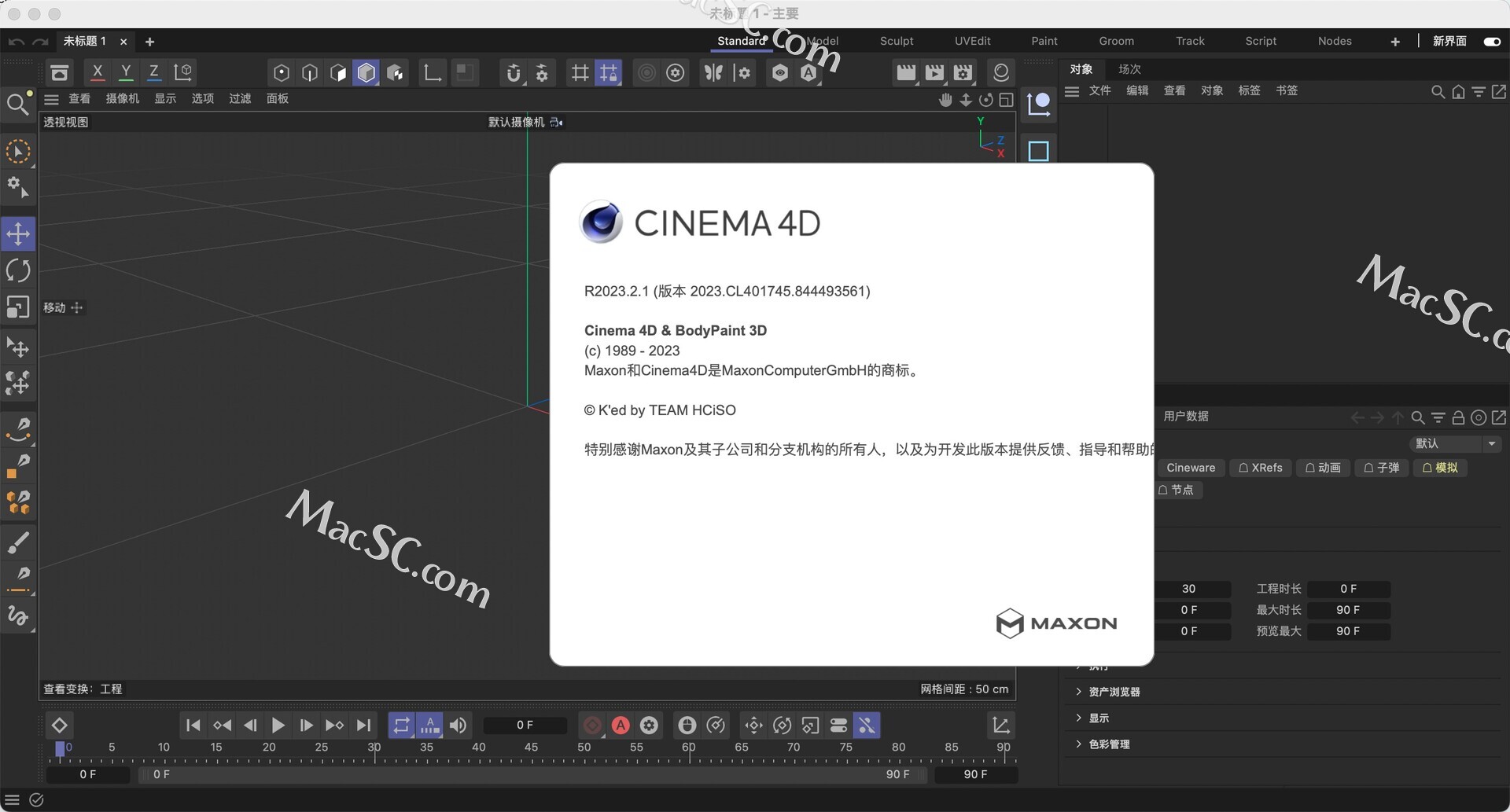This screenshot has height=812, width=1510.
Task: Open the object manager hamburger menu
Action: (x=1071, y=91)
